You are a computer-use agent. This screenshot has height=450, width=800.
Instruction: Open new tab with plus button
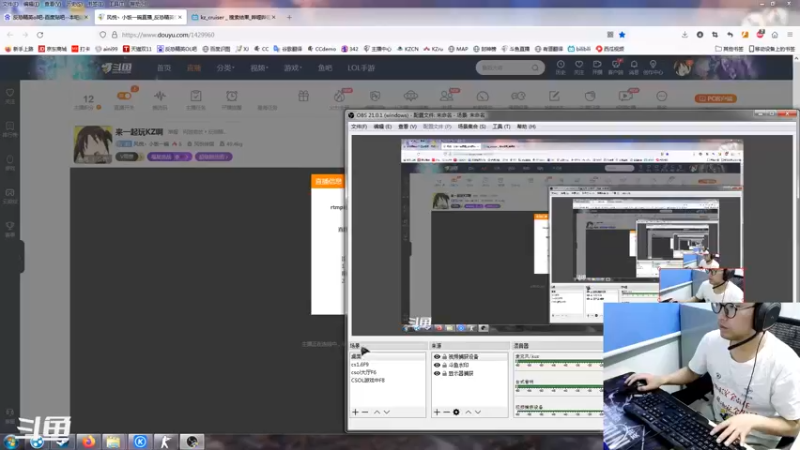point(289,17)
